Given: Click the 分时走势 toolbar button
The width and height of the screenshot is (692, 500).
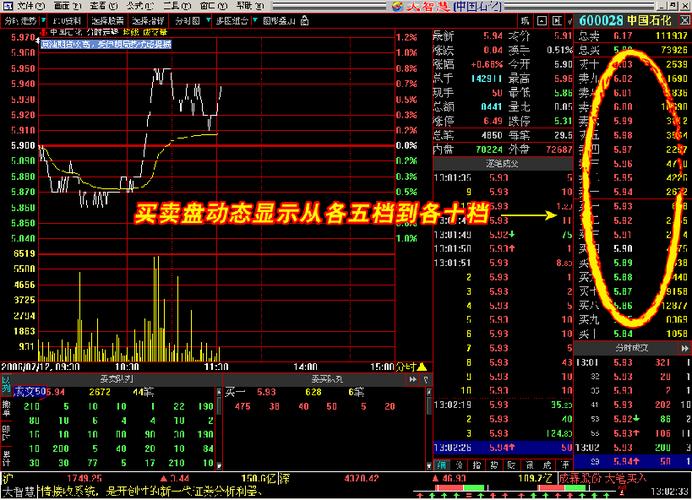Looking at the screenshot, I should (21, 21).
